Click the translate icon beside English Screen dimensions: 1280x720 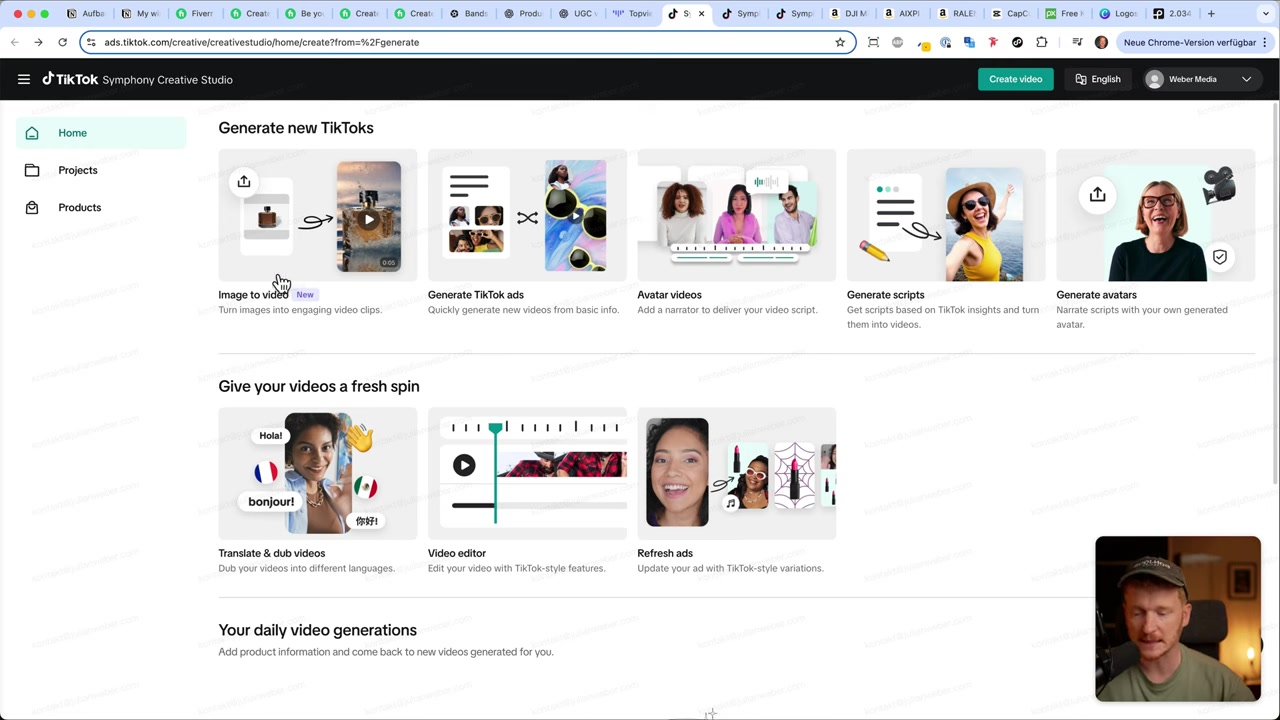(x=1081, y=79)
